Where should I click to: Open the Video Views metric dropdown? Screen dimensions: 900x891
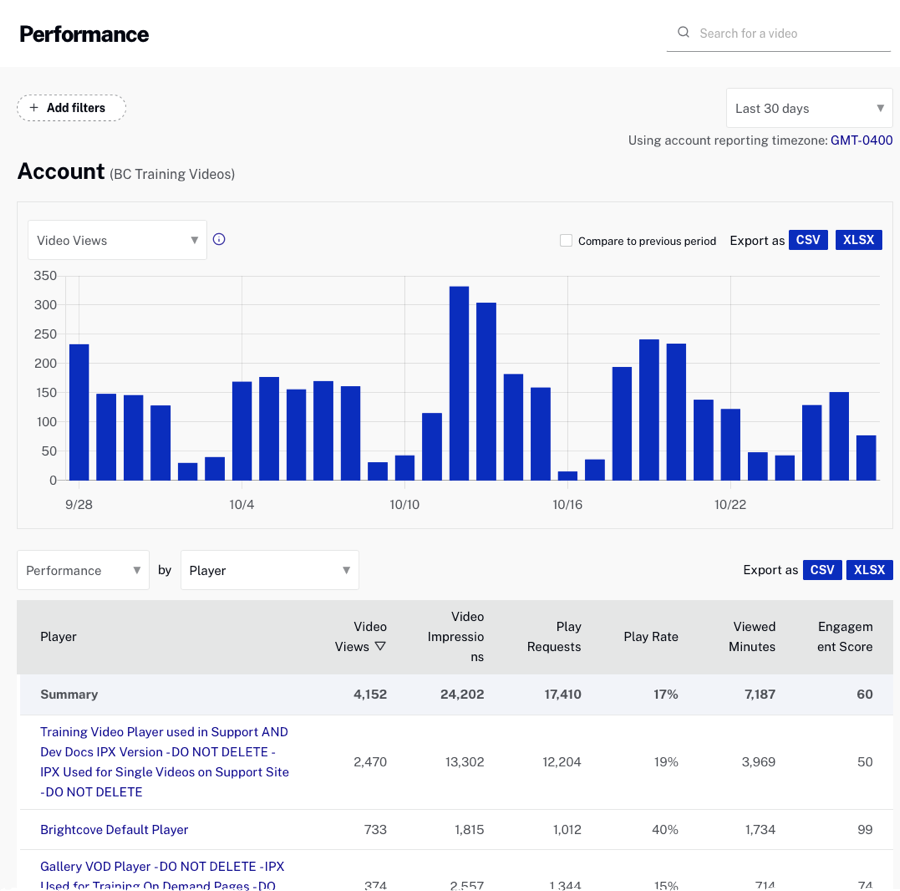point(116,240)
